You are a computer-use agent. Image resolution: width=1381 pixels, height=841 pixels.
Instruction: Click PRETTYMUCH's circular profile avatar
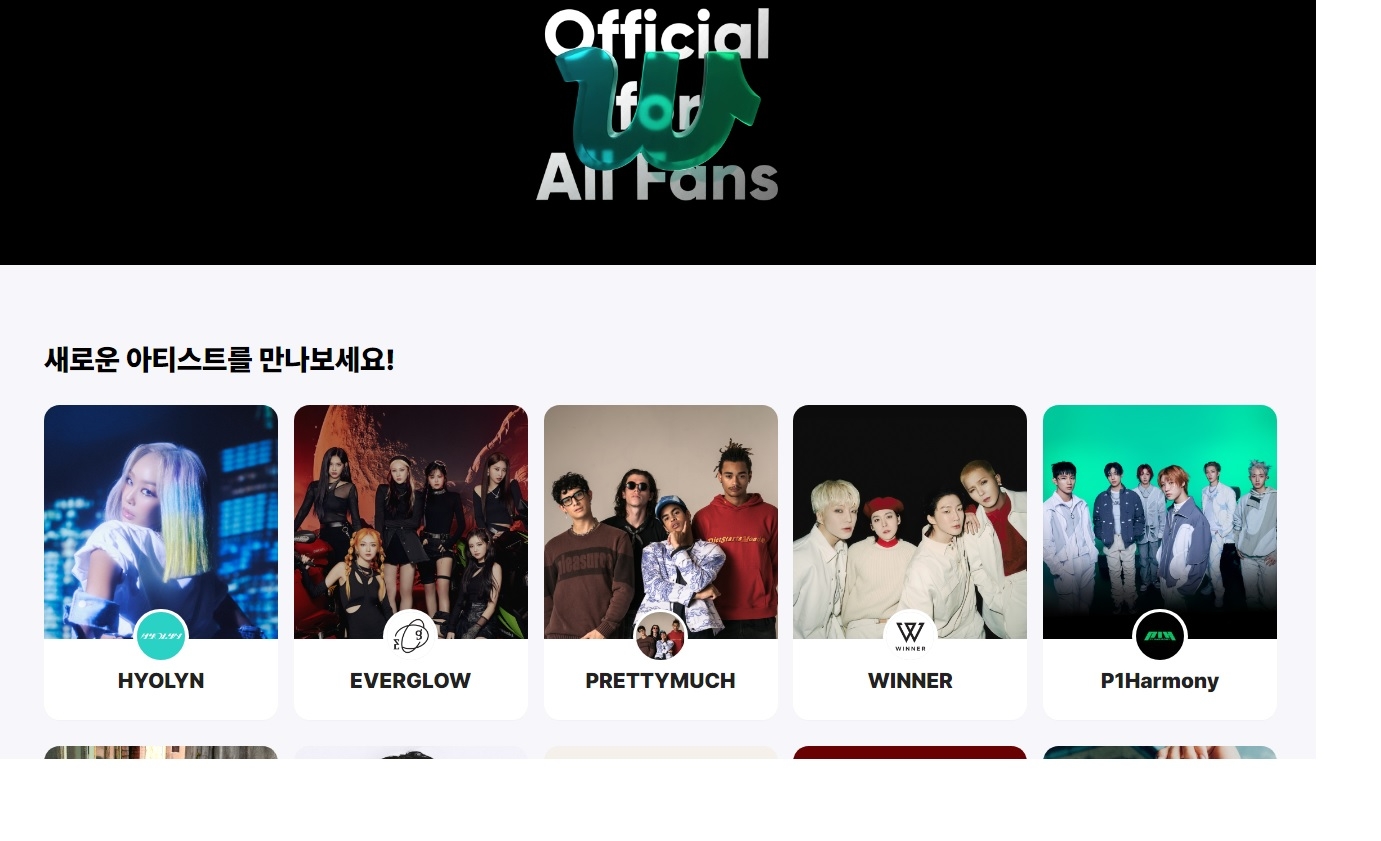tap(660, 635)
